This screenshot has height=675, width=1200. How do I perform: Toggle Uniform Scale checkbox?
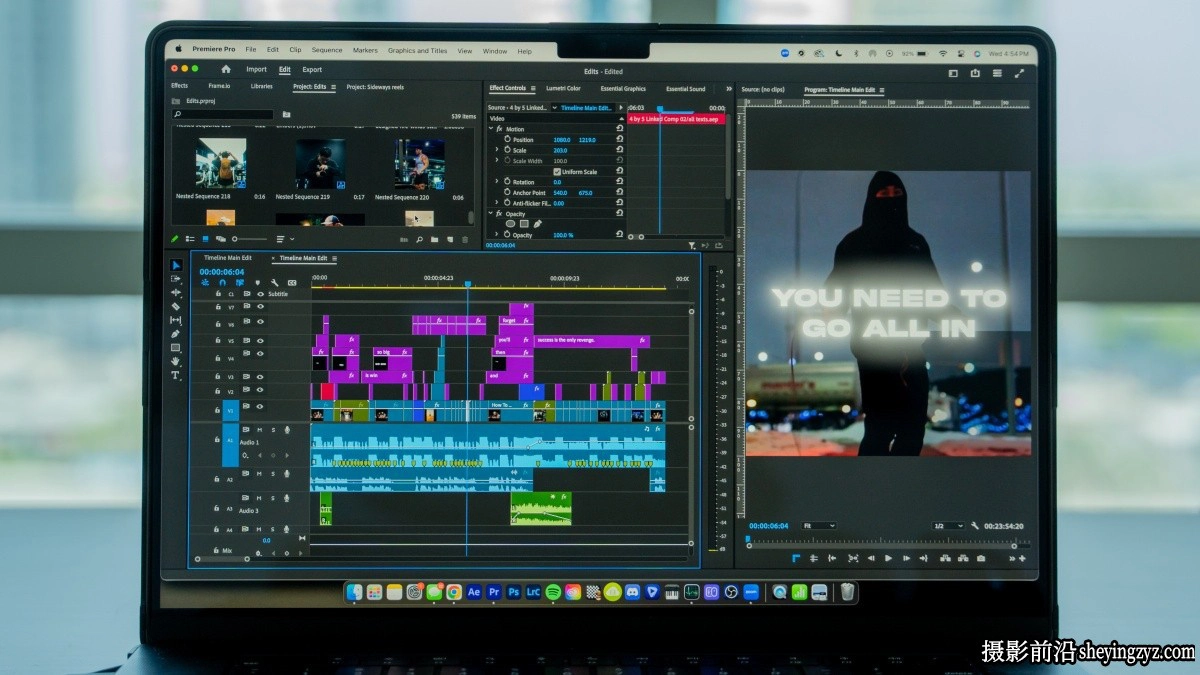click(557, 171)
